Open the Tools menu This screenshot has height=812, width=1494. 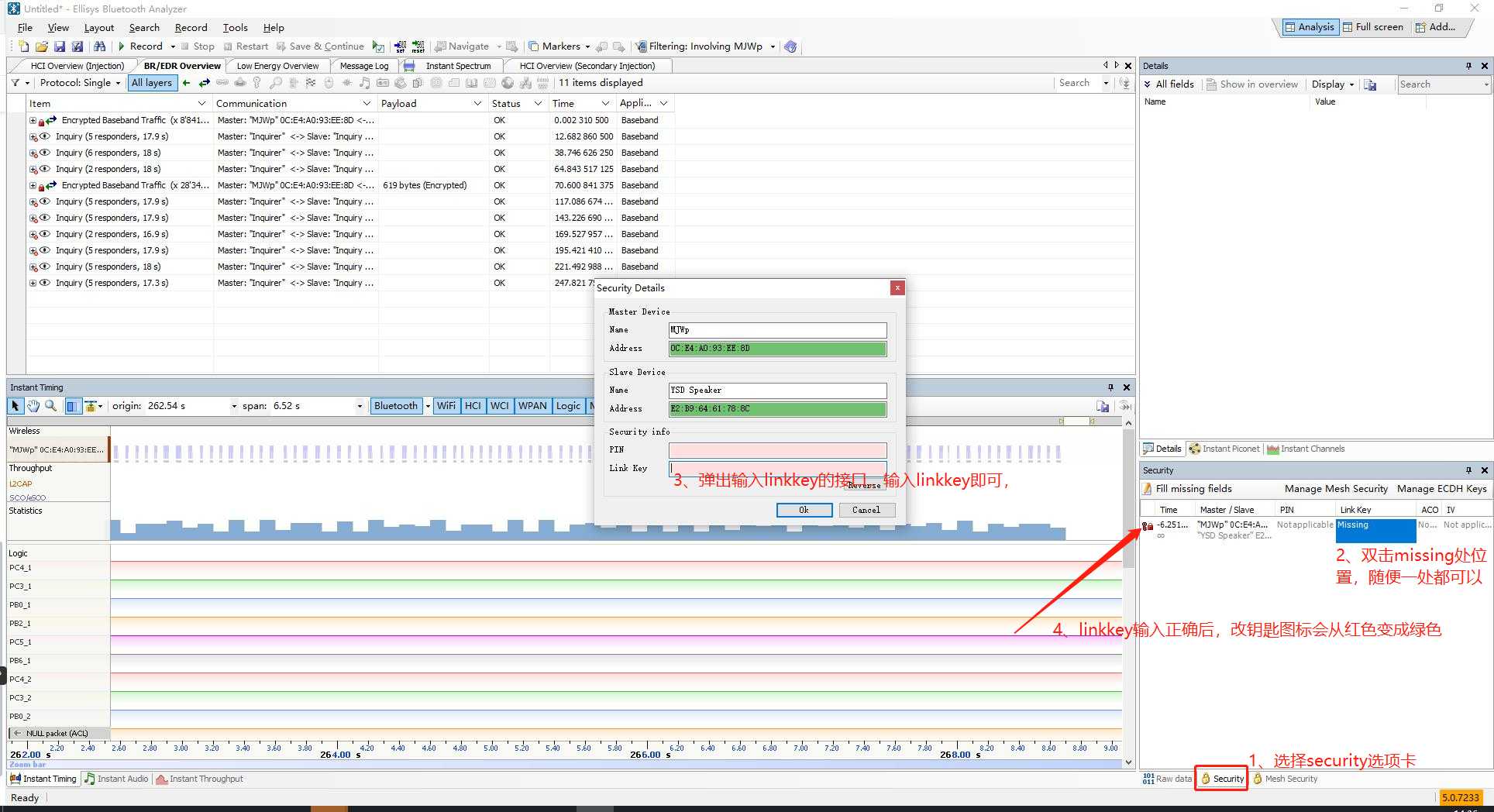[x=236, y=28]
